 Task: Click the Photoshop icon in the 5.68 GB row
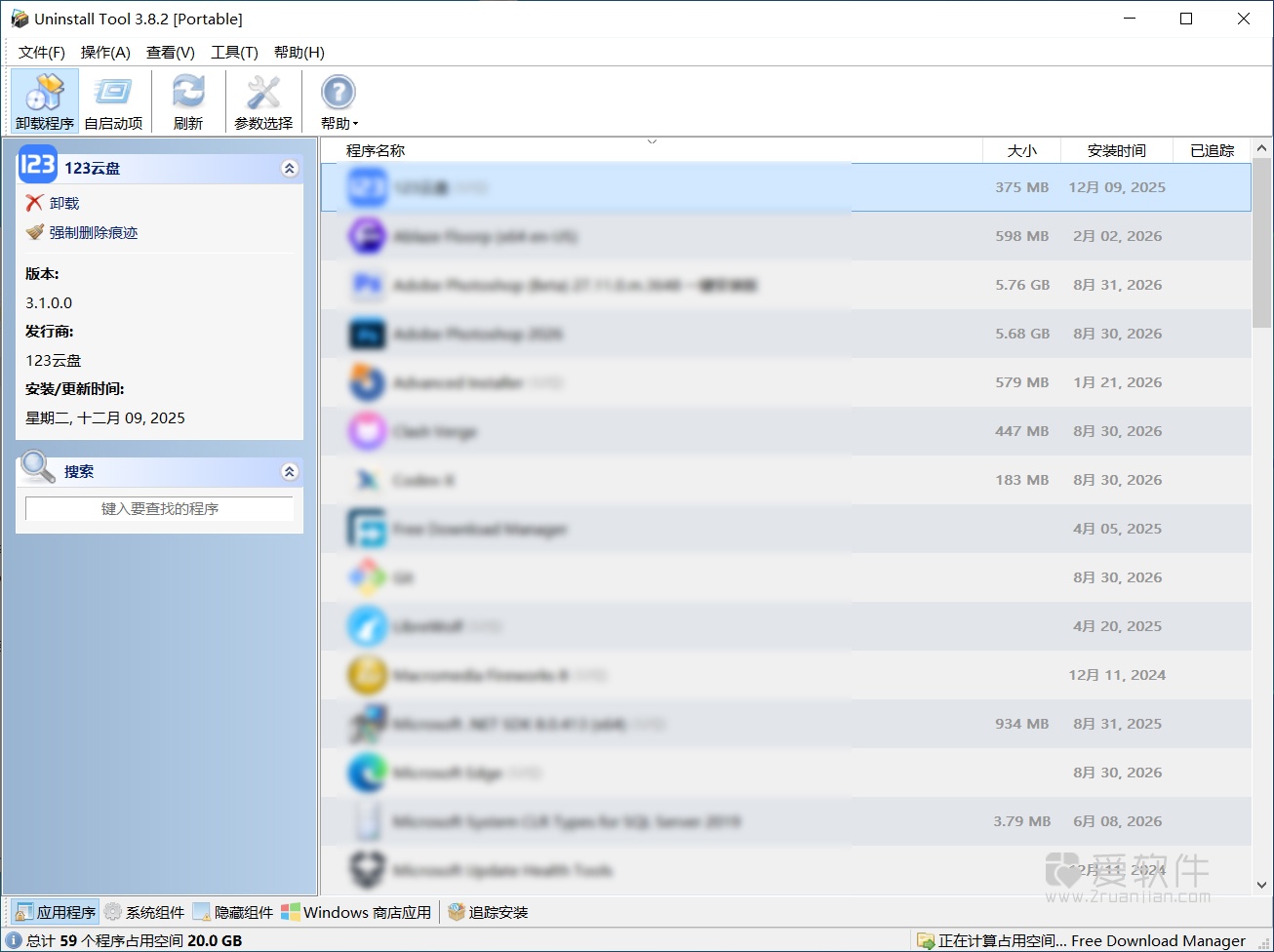368,334
